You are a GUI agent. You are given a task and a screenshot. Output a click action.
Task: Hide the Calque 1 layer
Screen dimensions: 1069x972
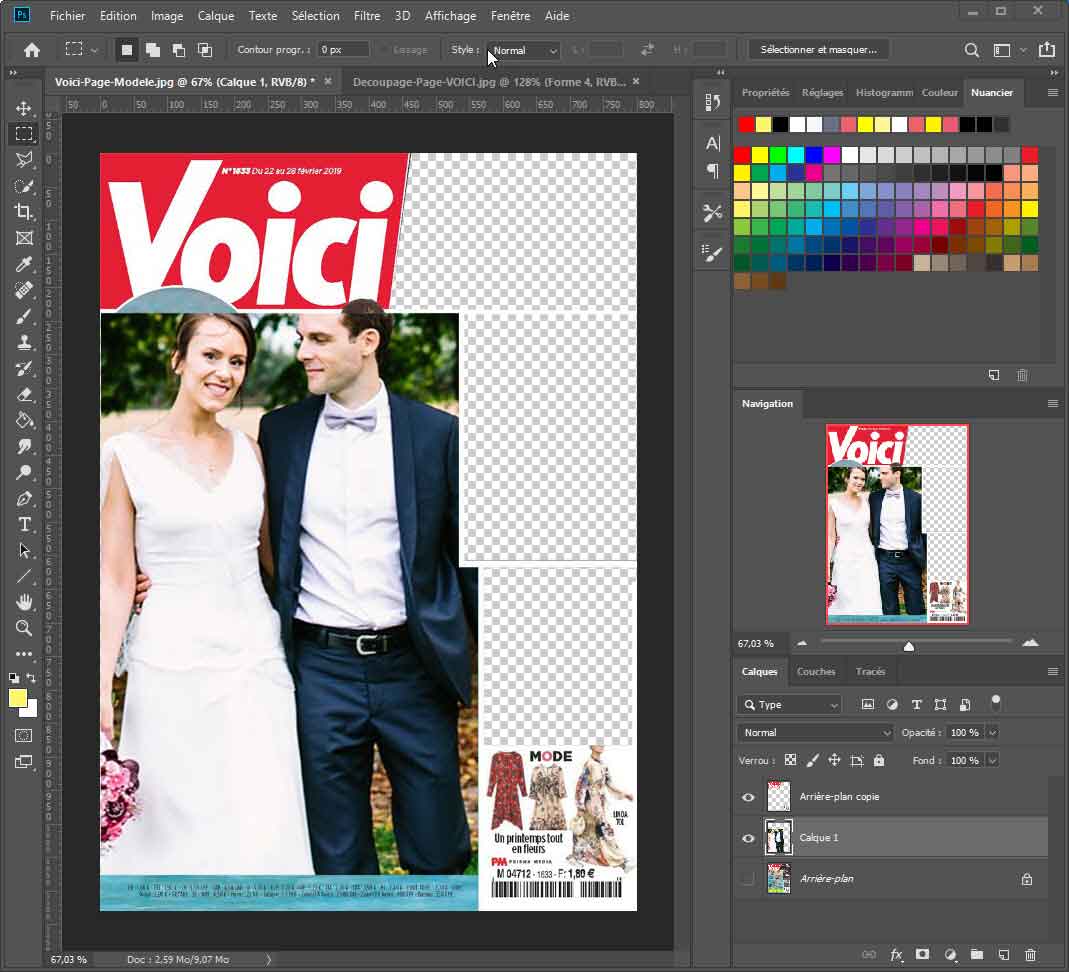tap(748, 838)
